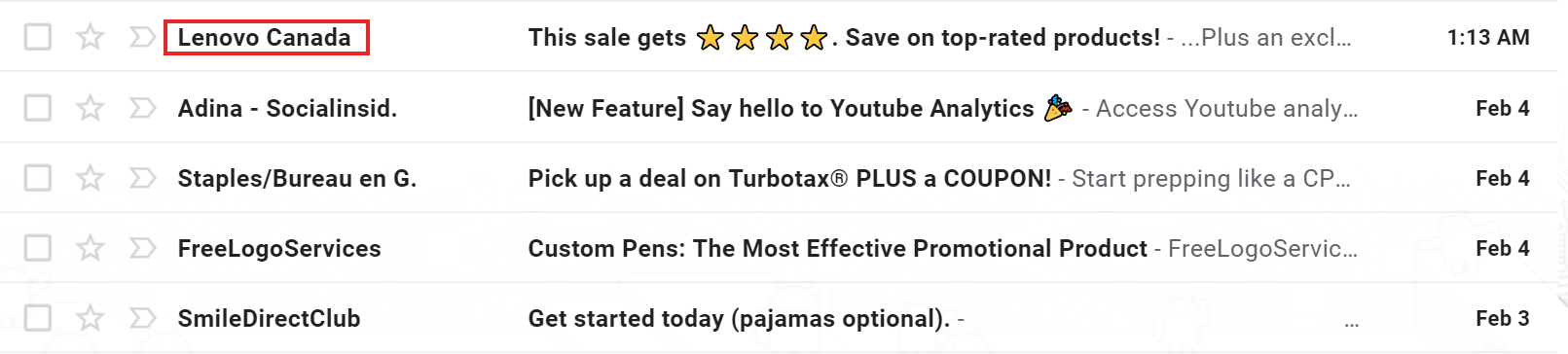Select the Lenovo Canada email checkbox
The width and height of the screenshot is (1568, 354).
[x=38, y=37]
